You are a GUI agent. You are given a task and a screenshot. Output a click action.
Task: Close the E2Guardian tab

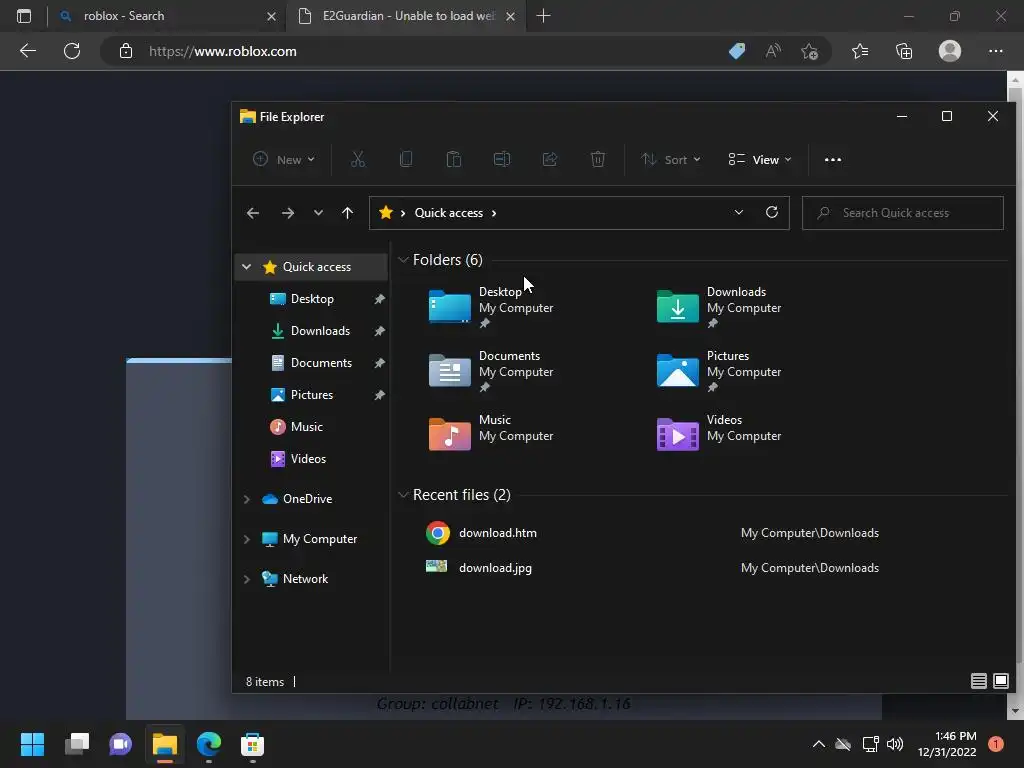point(510,16)
